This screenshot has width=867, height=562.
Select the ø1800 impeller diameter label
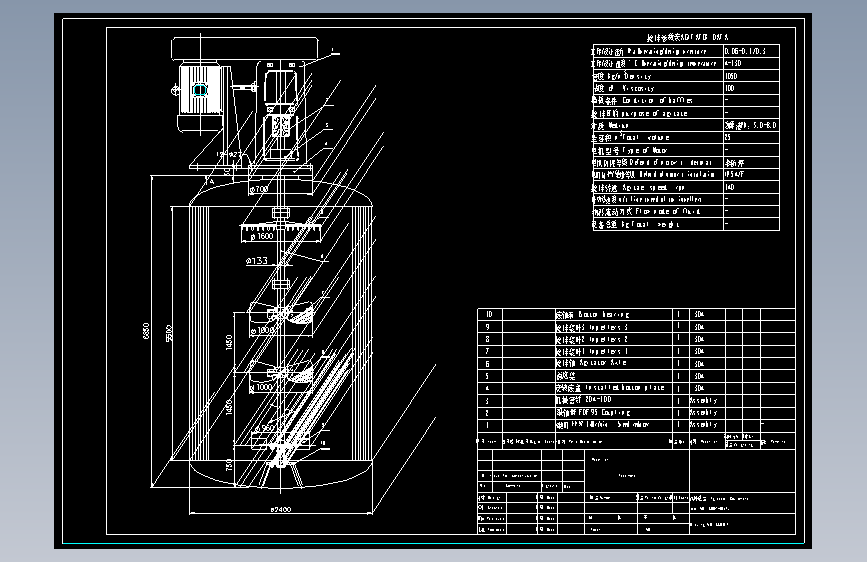pyautogui.click(x=263, y=330)
